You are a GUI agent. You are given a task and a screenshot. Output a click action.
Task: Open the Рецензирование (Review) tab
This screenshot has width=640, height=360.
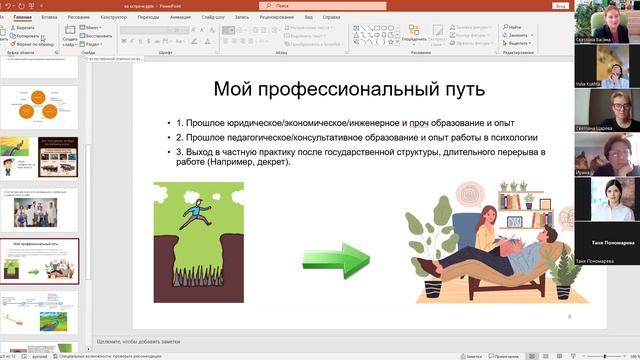coord(276,17)
